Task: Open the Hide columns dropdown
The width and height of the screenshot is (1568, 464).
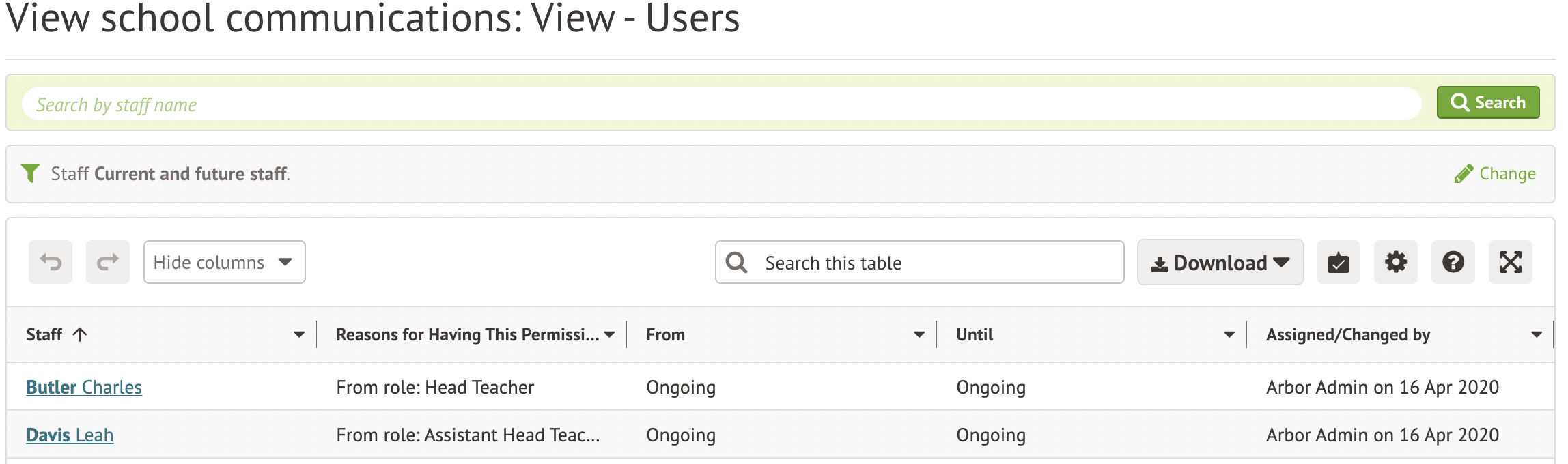Action: point(224,262)
